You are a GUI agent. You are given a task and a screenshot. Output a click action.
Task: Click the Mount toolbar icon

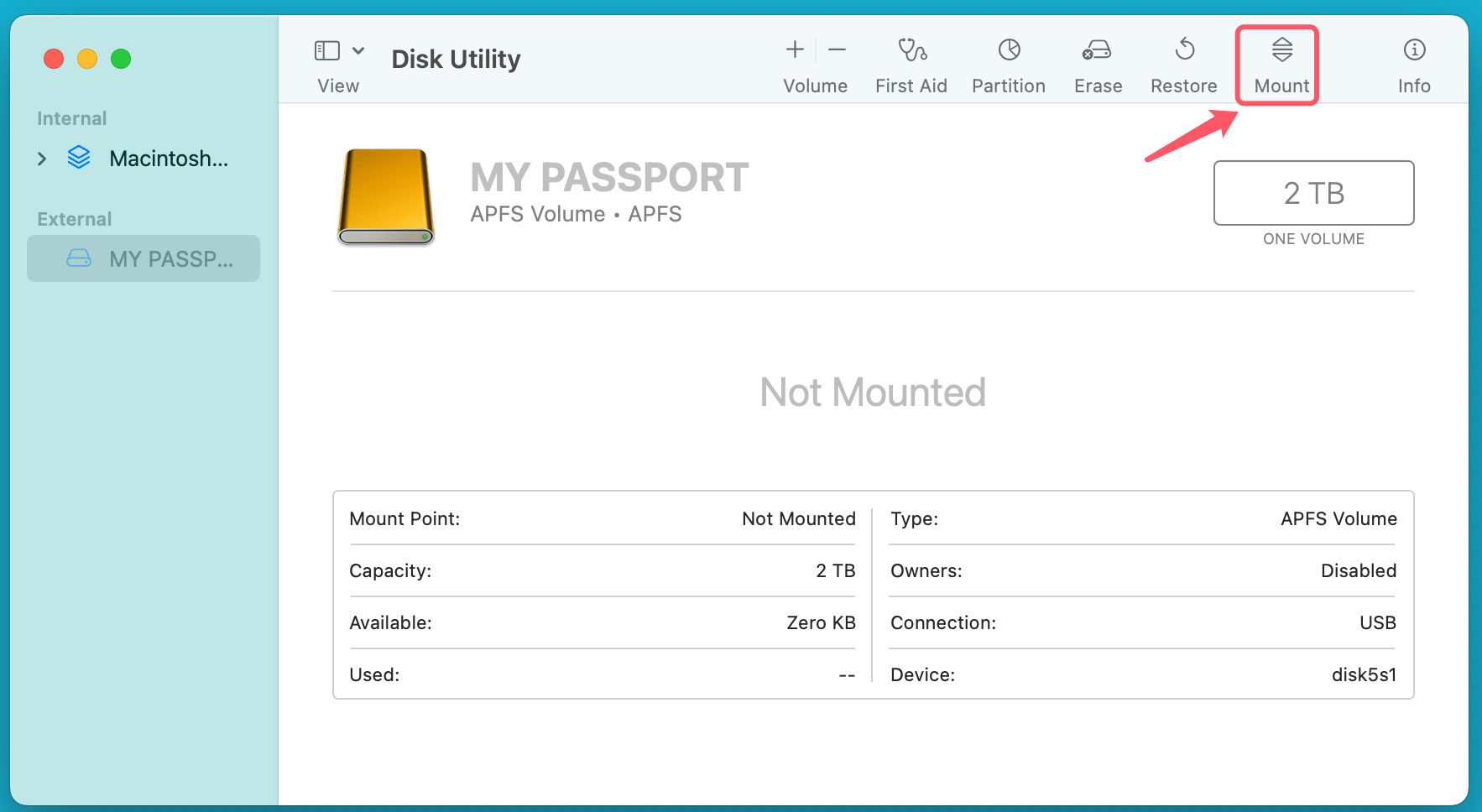[x=1281, y=50]
